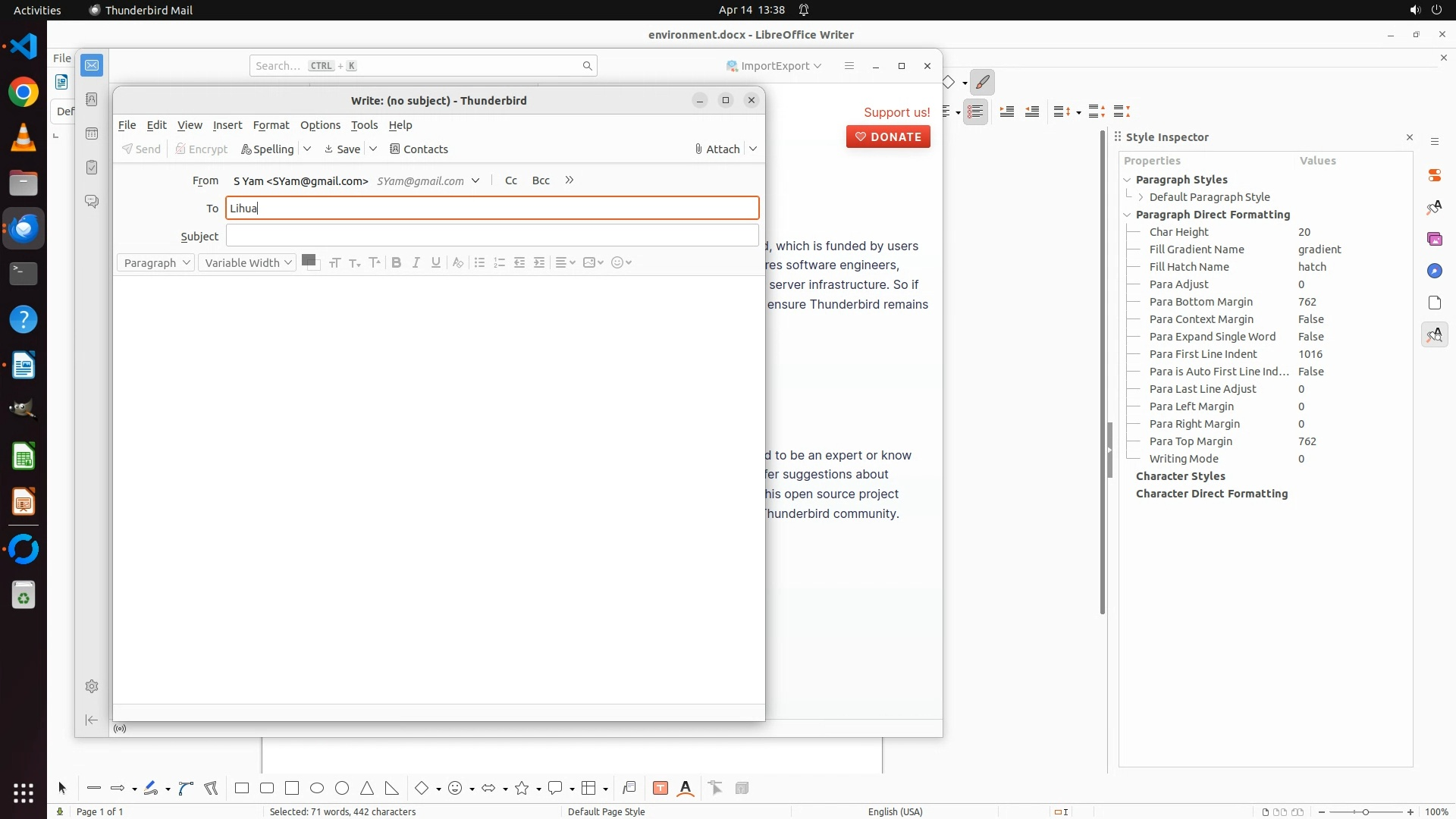Toggle the Encrypt message option

pos(201,149)
